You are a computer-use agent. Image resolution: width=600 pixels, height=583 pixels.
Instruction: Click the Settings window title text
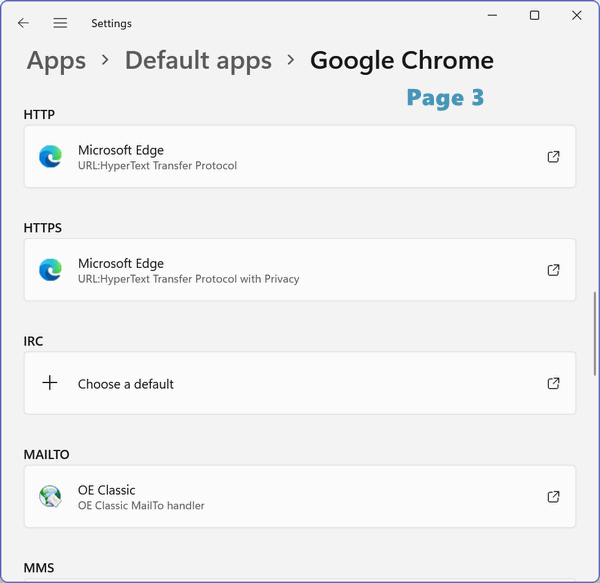point(111,23)
